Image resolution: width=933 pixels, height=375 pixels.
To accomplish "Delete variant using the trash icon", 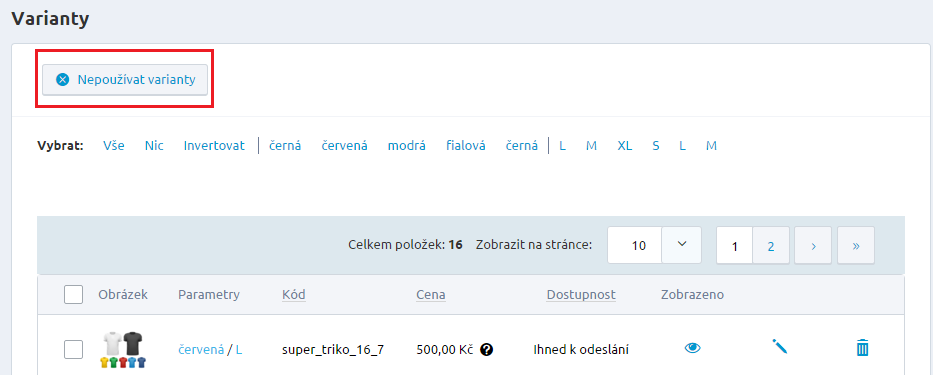I will (x=862, y=347).
